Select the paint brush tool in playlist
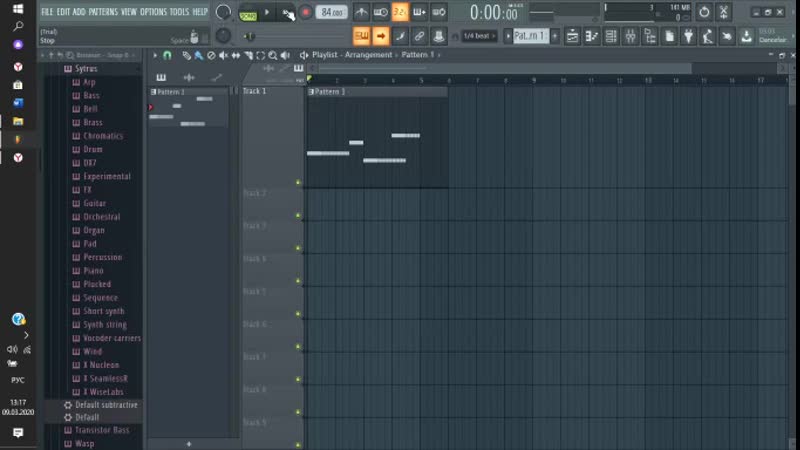 [199, 55]
